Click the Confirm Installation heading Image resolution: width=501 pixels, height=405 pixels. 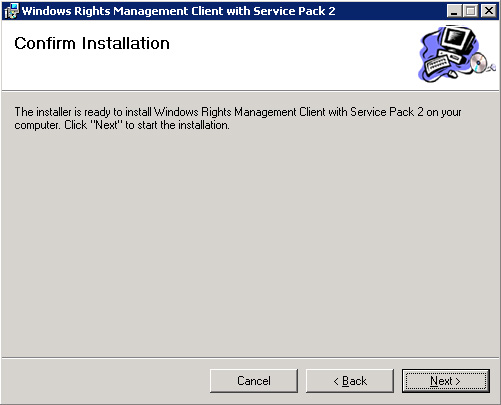92,43
